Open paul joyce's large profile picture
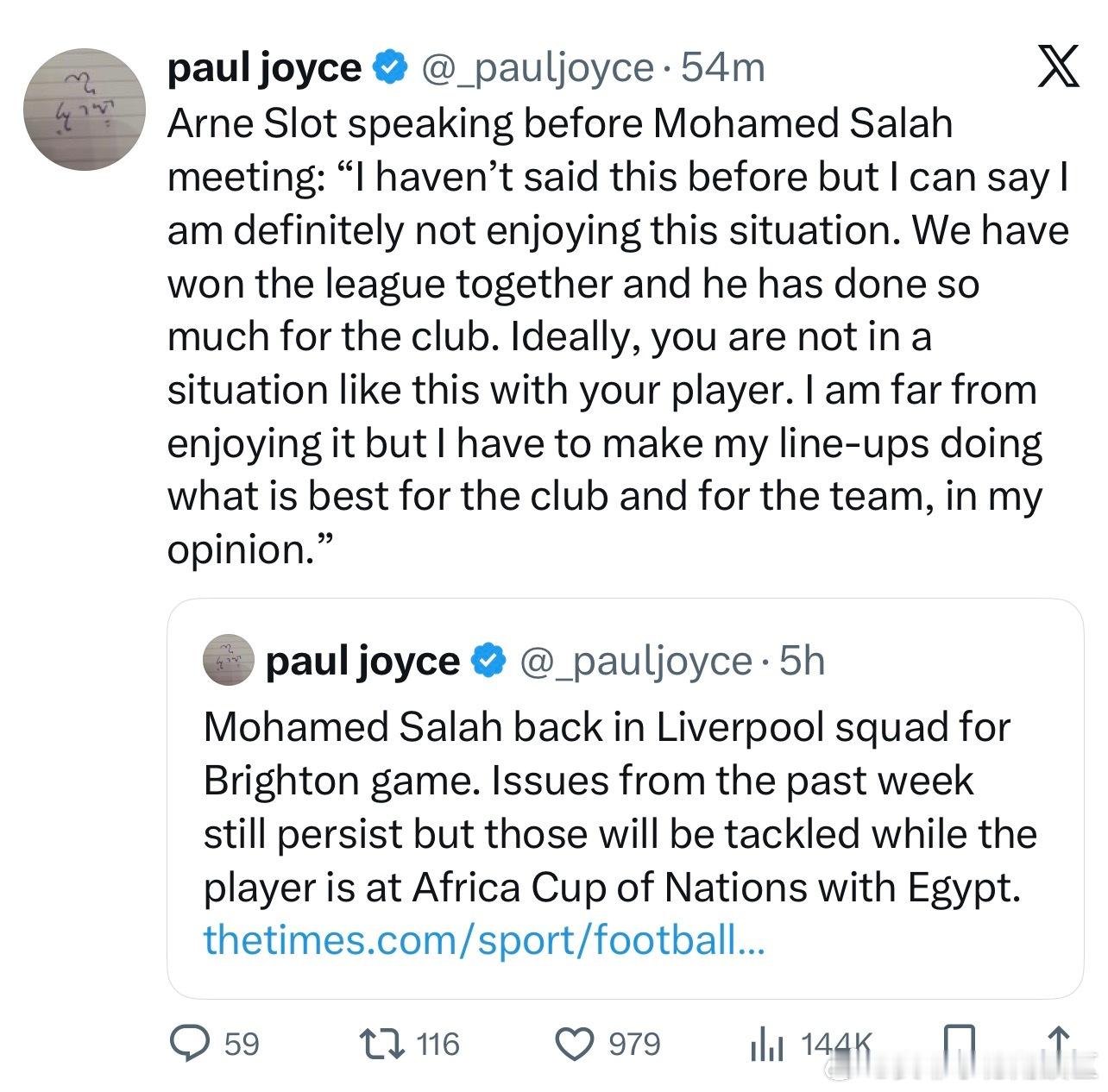 84,109
